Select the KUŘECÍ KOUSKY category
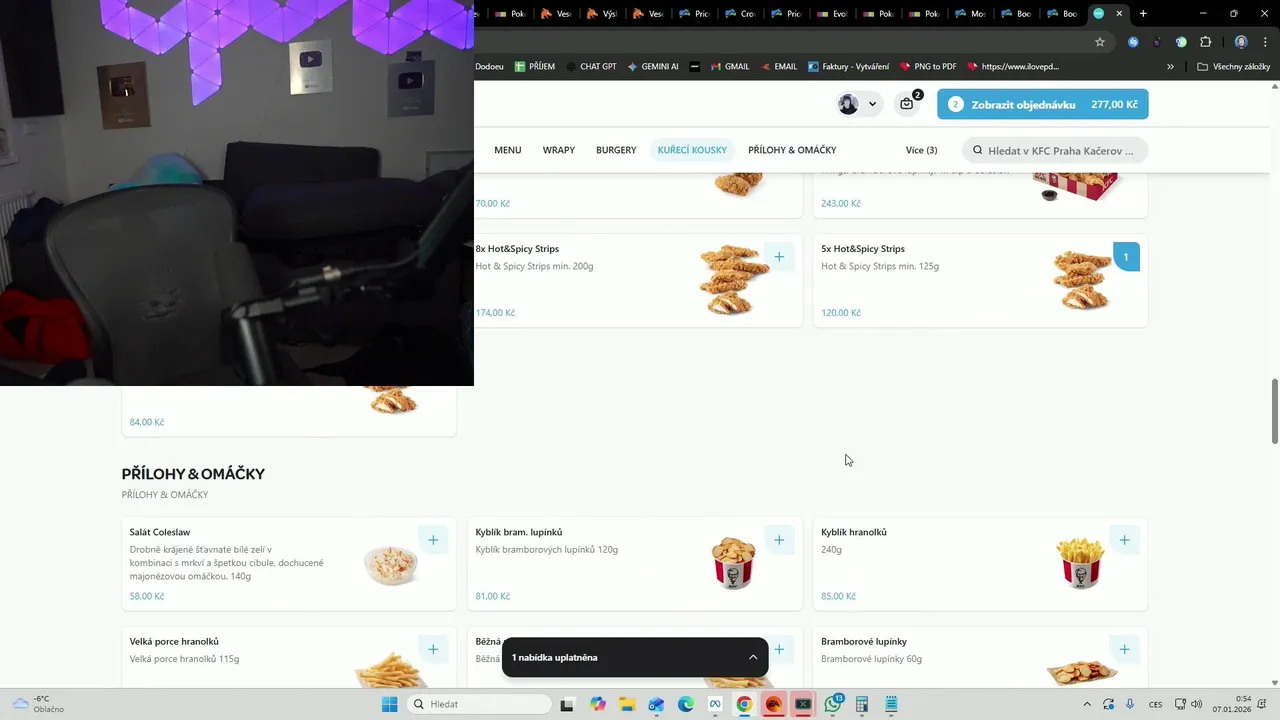 coord(692,150)
